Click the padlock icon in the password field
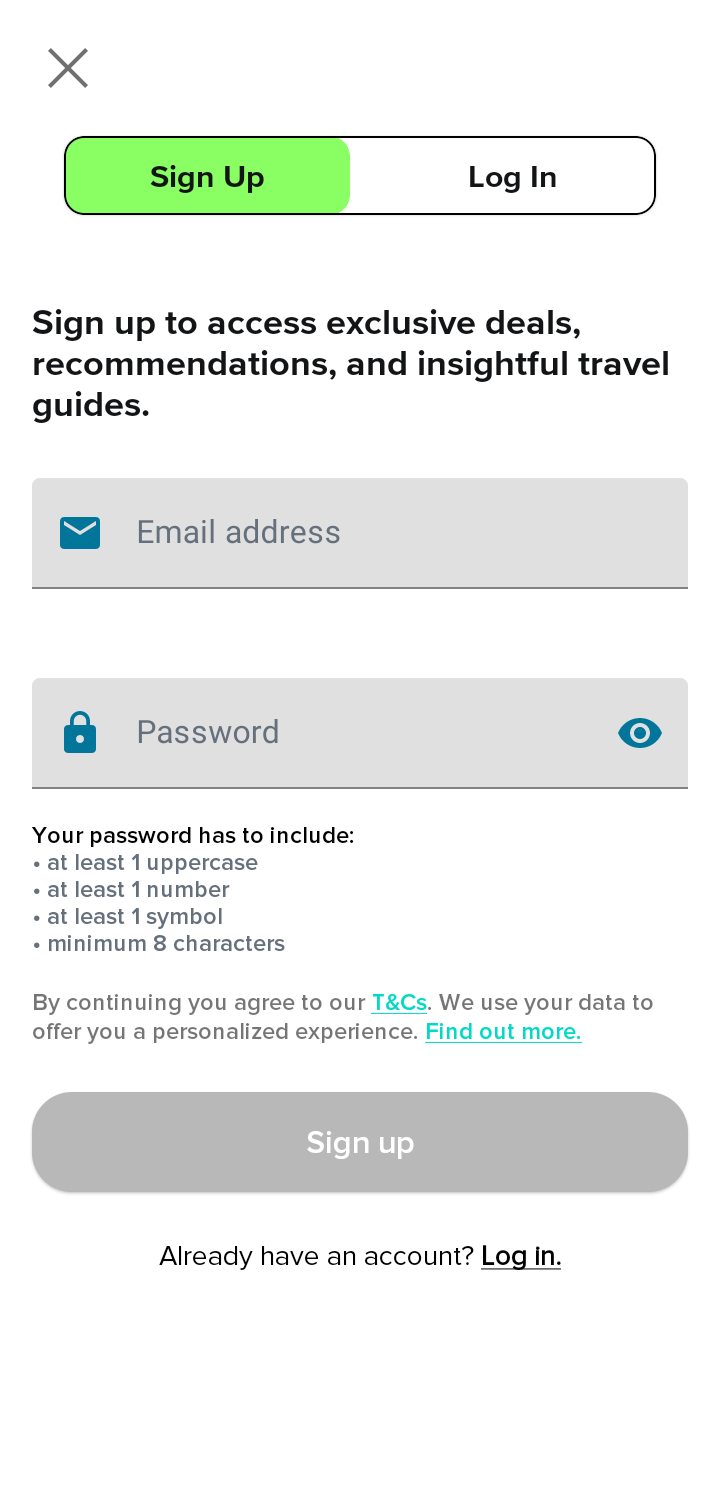This screenshot has height=1507, width=720. tap(80, 732)
